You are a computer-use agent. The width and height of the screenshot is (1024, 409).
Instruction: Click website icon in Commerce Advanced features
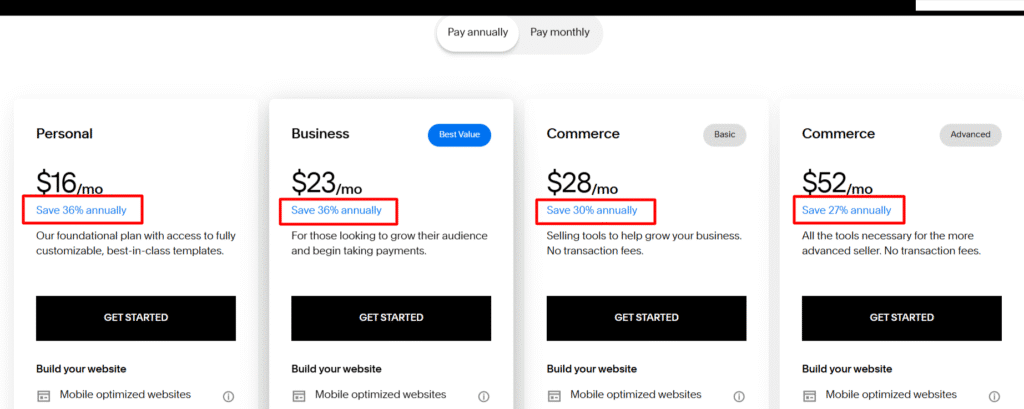pyautogui.click(x=809, y=396)
